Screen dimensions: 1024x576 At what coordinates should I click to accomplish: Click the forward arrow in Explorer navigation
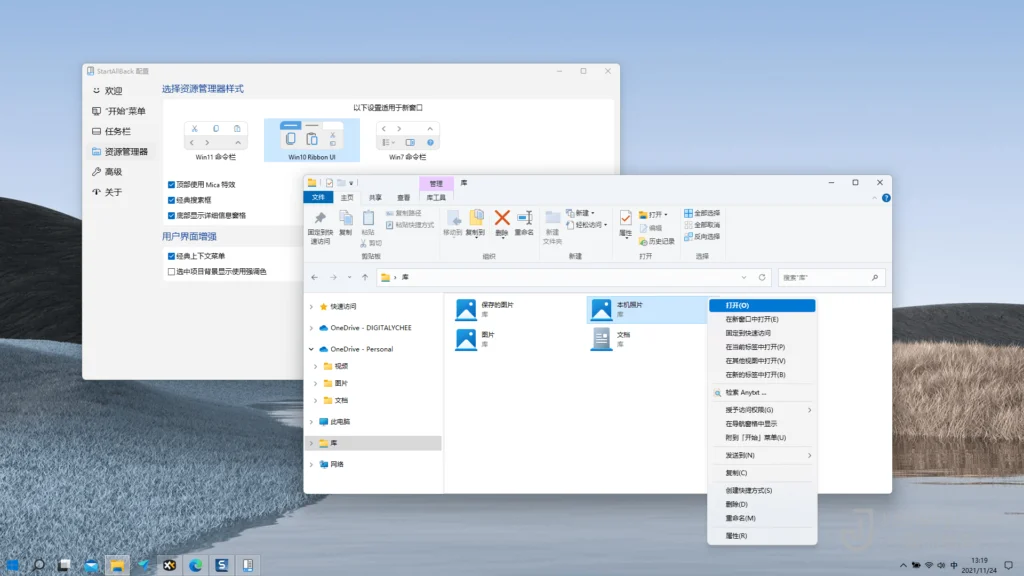click(x=333, y=278)
